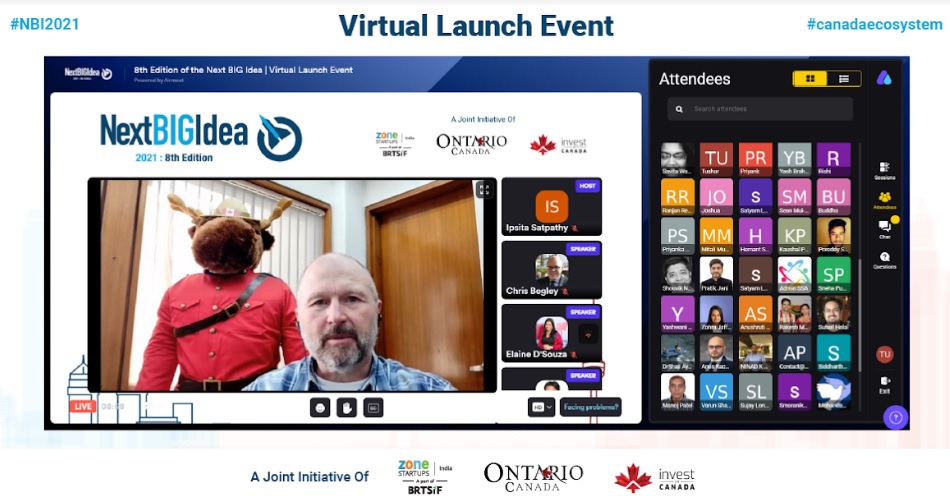Select speaker tile Chris Begley
The width and height of the screenshot is (950, 496).
pyautogui.click(x=551, y=270)
